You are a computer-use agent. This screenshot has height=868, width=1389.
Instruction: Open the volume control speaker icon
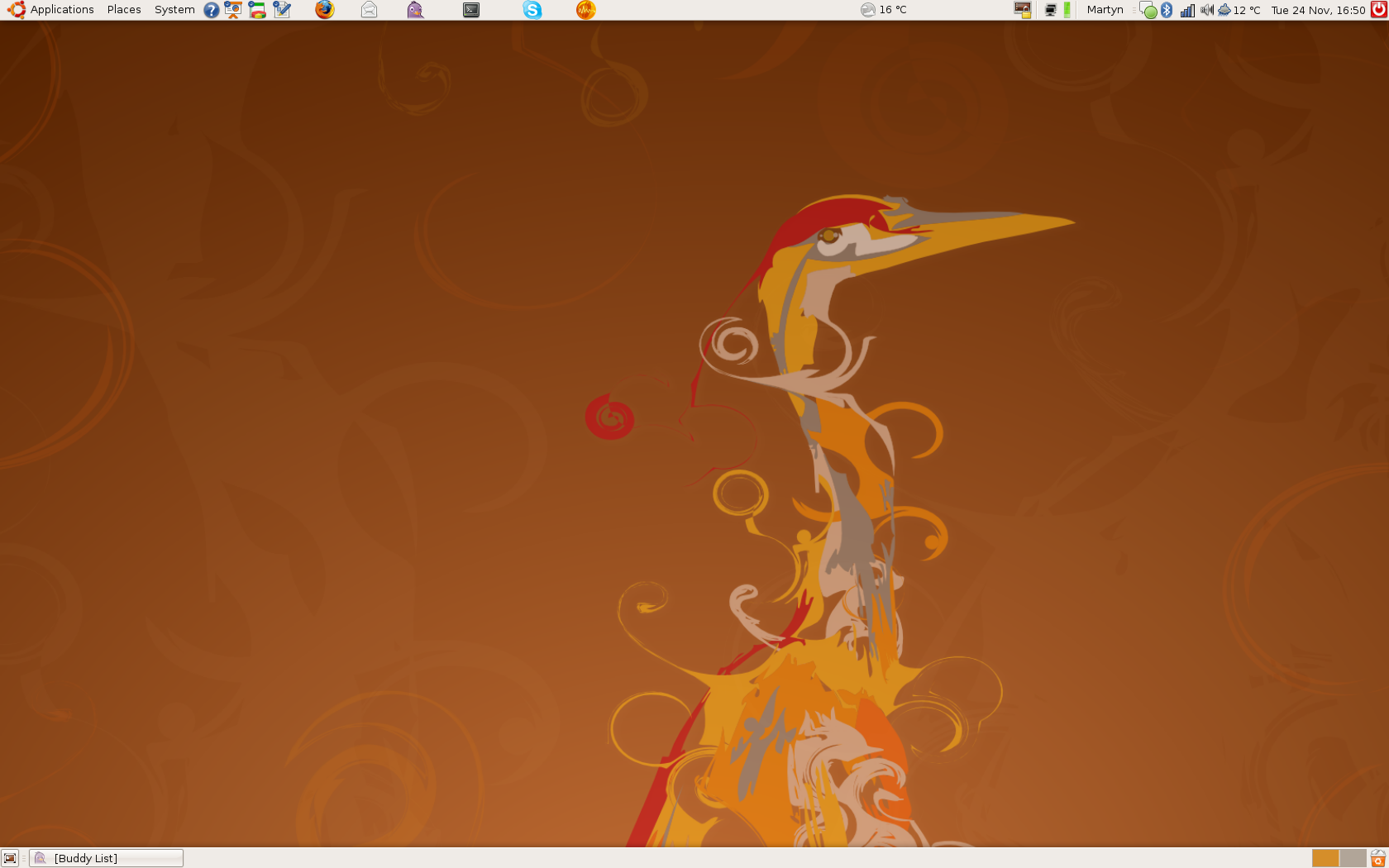tap(1206, 10)
